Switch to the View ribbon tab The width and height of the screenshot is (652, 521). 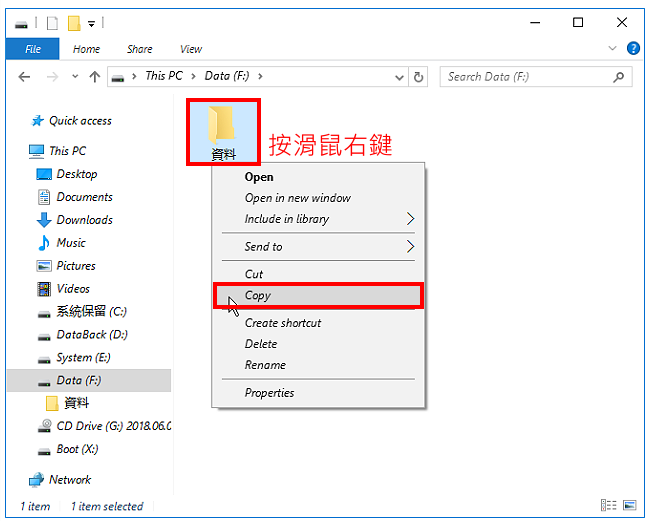point(191,49)
